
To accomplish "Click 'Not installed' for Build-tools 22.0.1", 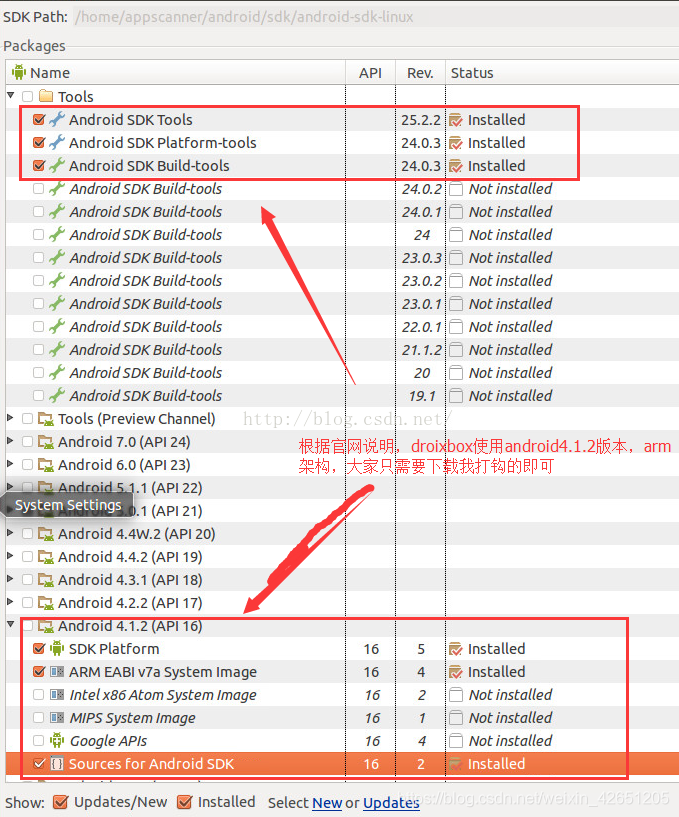I will [510, 327].
